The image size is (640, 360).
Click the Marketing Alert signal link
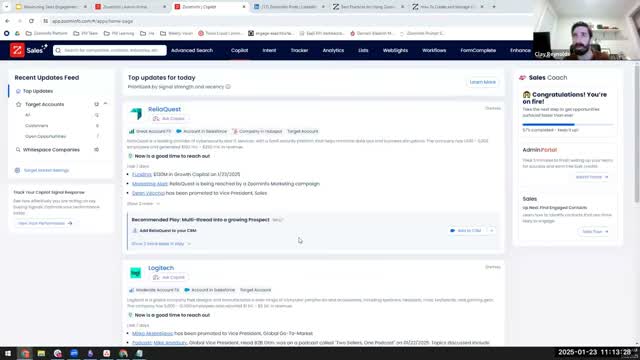150,184
